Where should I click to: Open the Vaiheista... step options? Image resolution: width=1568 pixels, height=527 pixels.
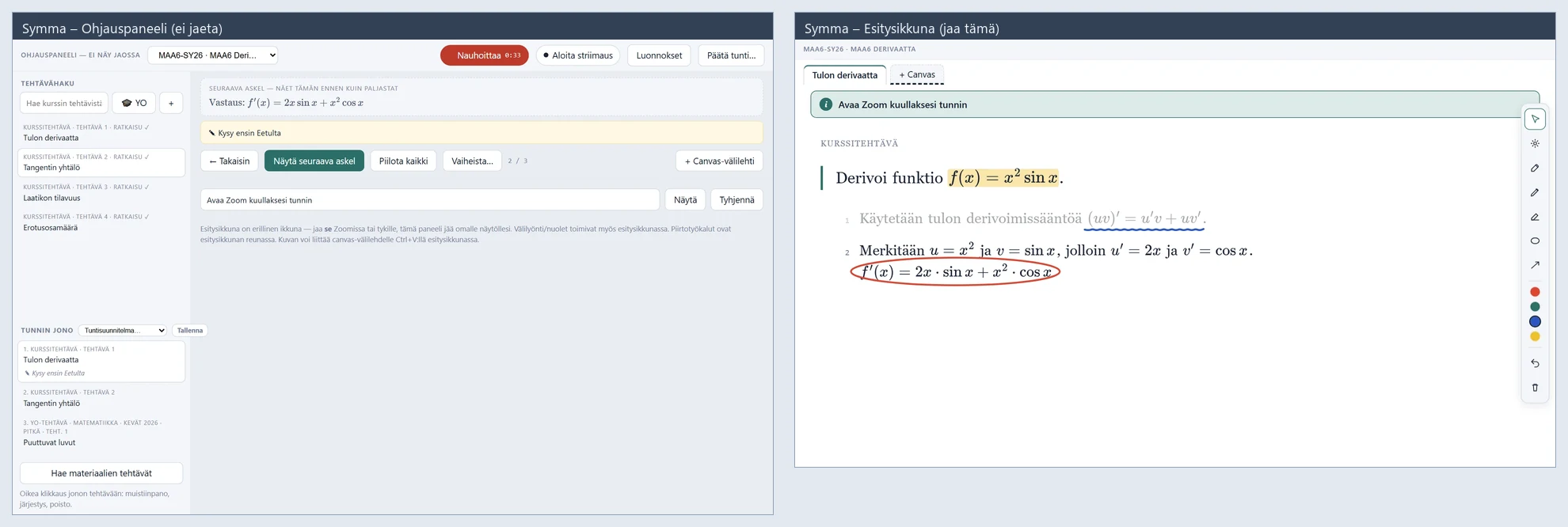pyautogui.click(x=472, y=161)
